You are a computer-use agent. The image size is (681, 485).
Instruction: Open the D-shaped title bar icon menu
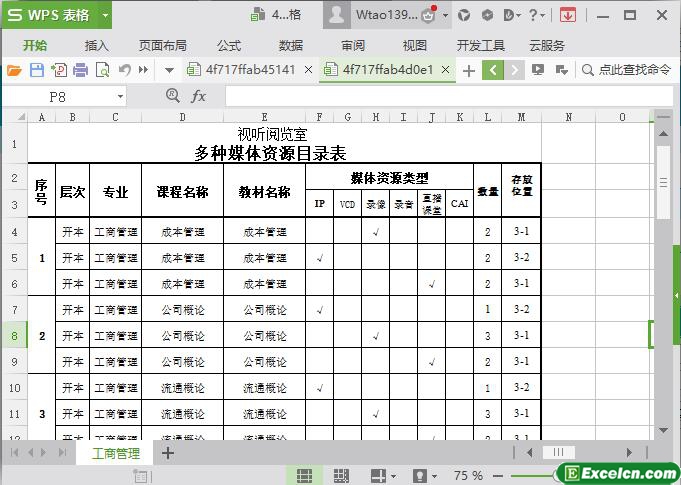click(x=512, y=15)
